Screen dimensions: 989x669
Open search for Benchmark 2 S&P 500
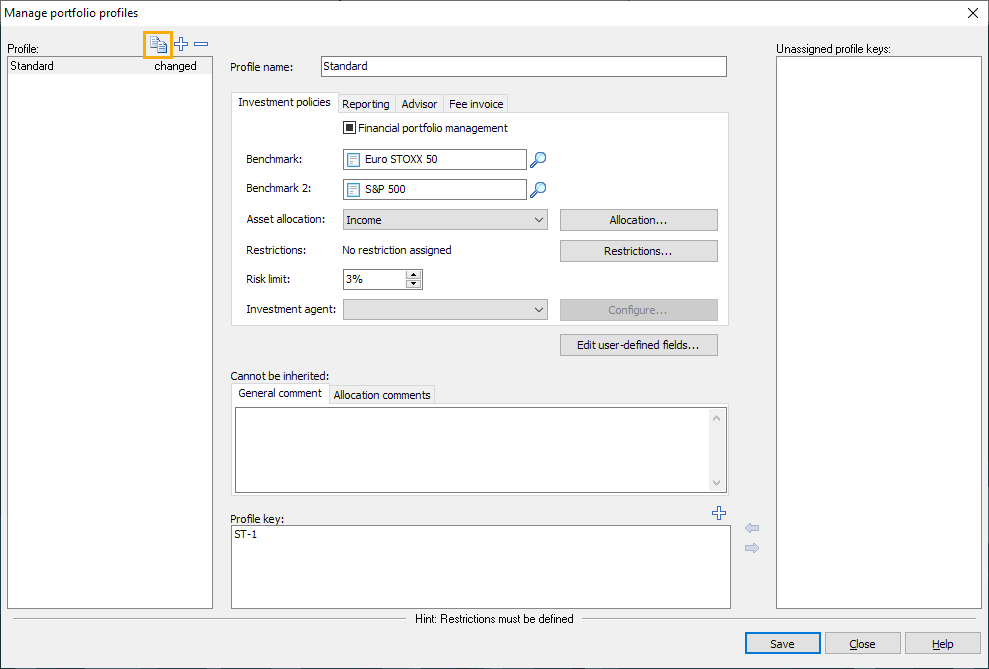[x=538, y=189]
